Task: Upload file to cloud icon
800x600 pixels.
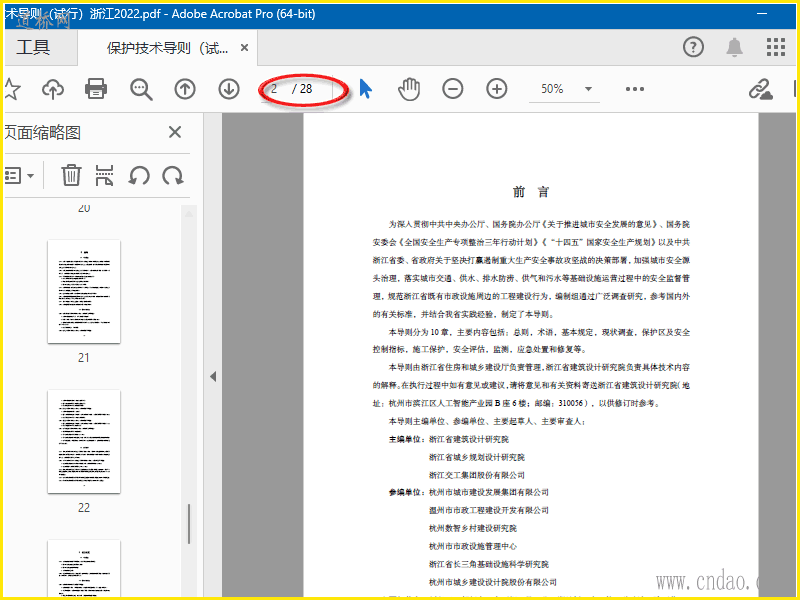Action: click(x=53, y=89)
